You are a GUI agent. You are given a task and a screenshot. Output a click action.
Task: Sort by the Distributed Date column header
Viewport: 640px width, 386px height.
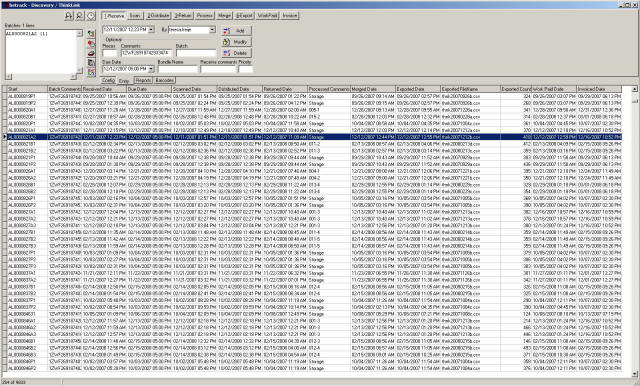tap(240, 89)
